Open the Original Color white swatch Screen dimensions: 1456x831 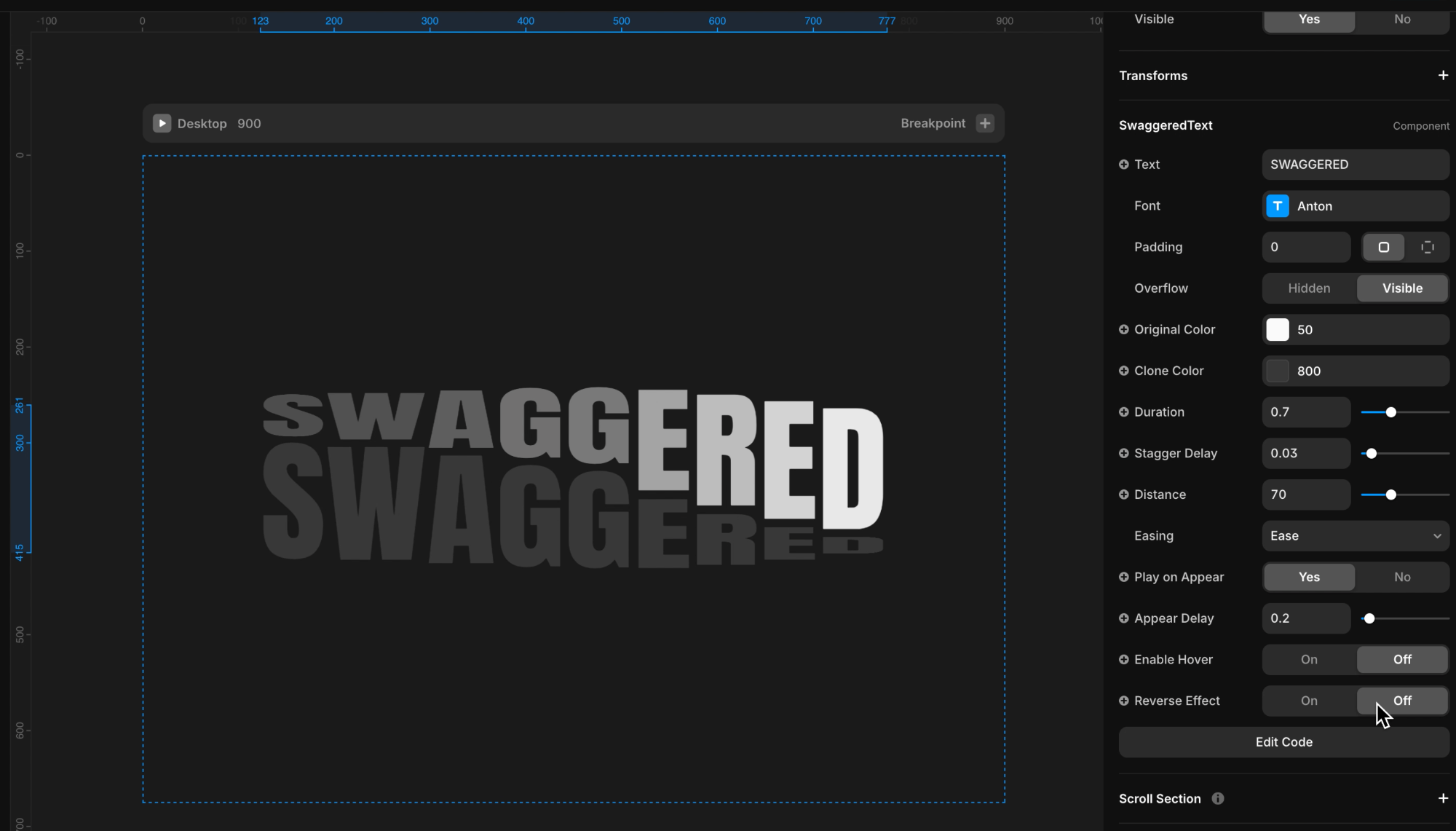[1278, 330]
